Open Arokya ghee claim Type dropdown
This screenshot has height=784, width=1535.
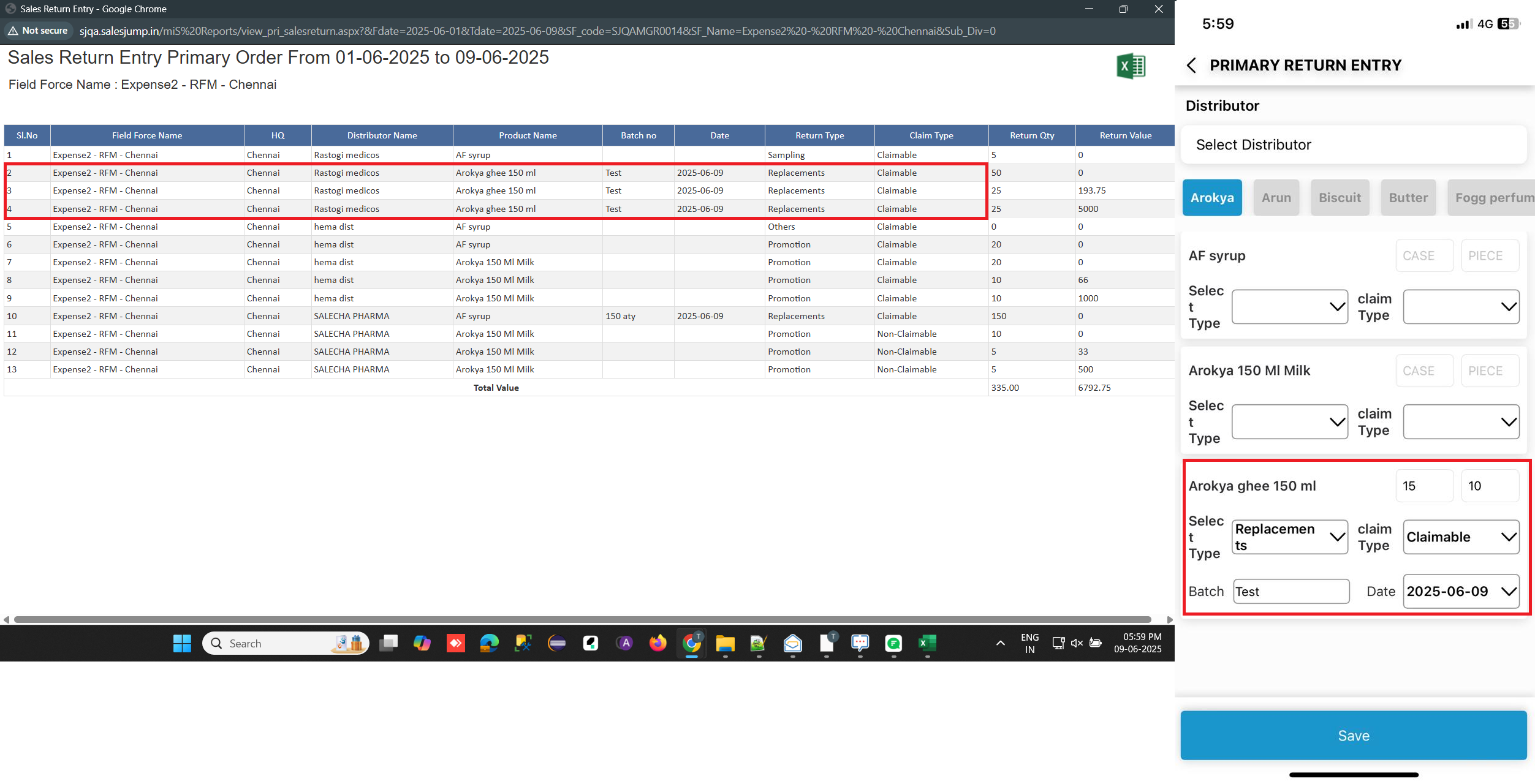(x=1461, y=537)
